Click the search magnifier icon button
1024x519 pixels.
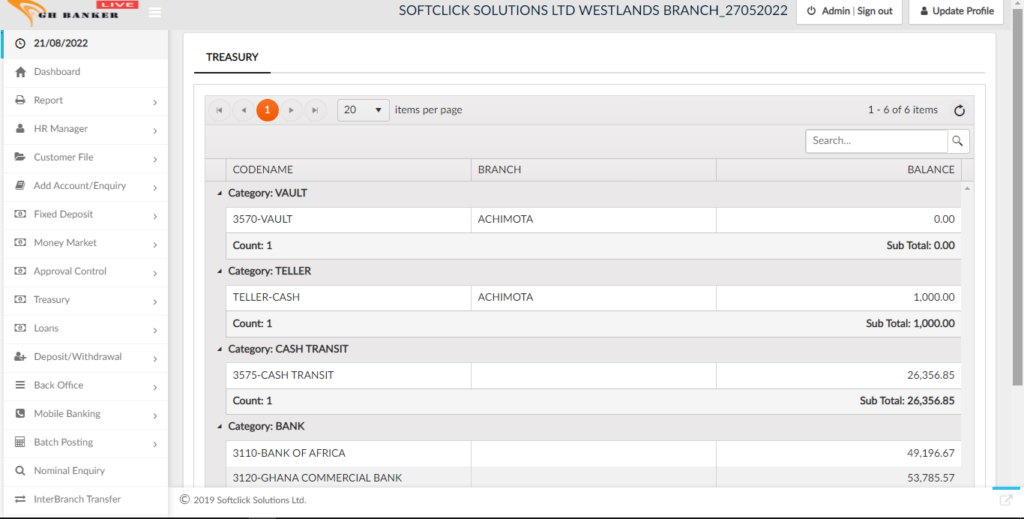click(x=958, y=141)
